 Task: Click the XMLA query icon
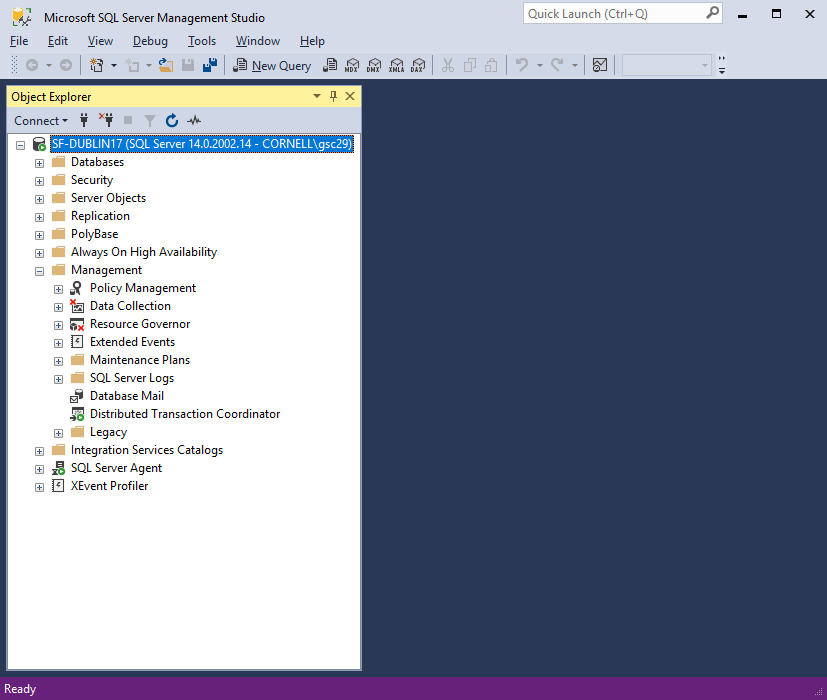(396, 65)
